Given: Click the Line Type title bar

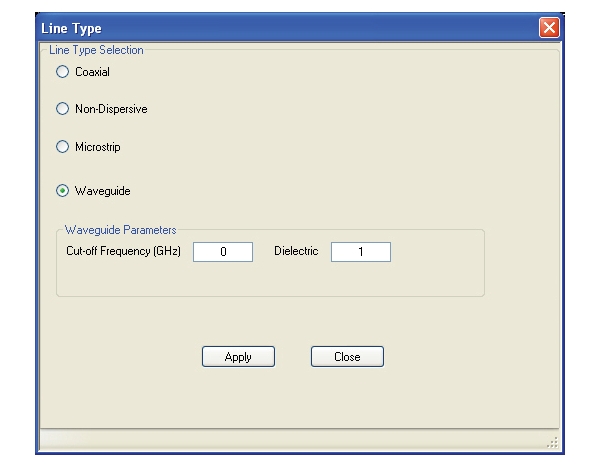Looking at the screenshot, I should (x=286, y=28).
